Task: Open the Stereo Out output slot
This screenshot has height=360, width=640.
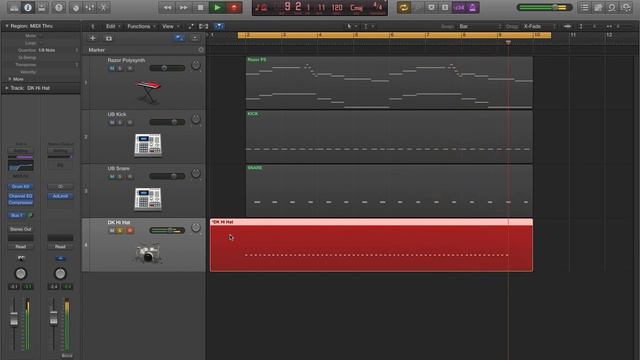Action: [20, 229]
